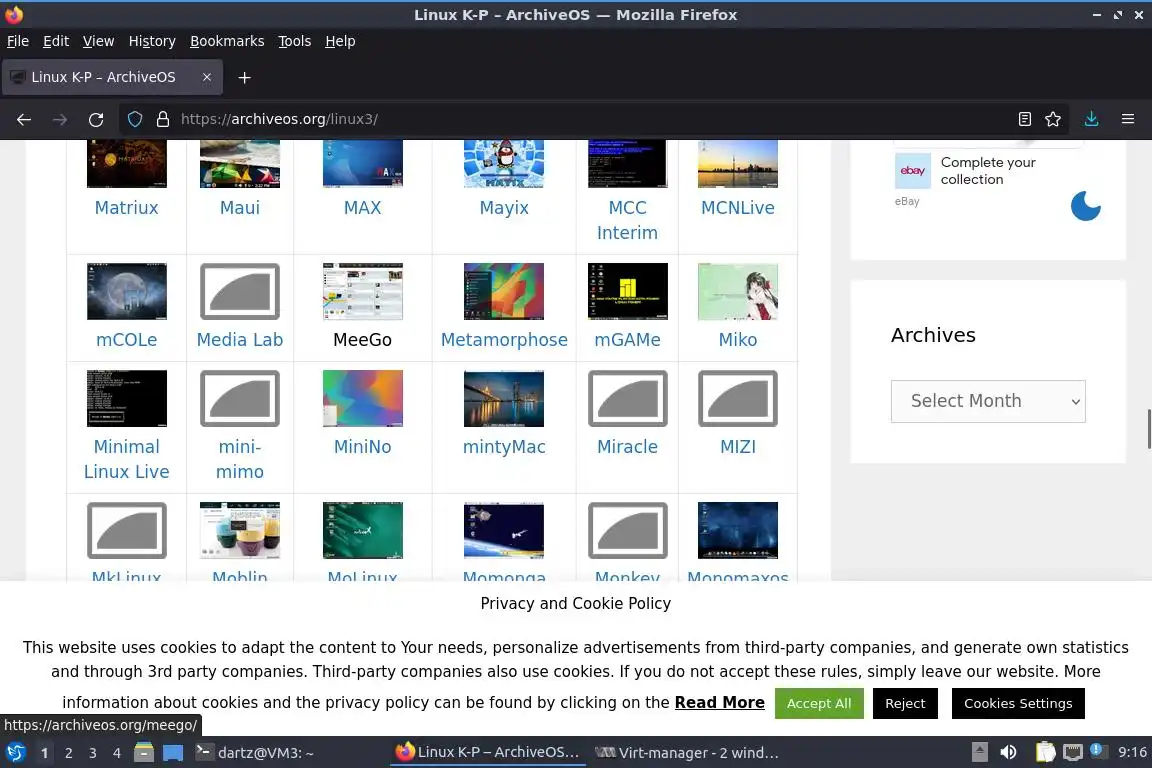Click the show desktop taskbar icon

pos(173,753)
